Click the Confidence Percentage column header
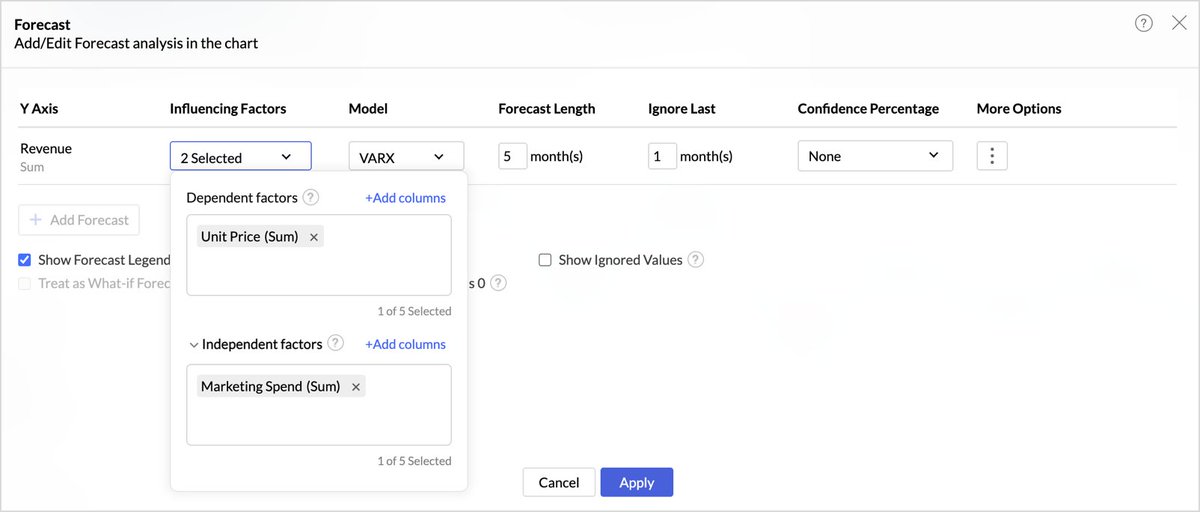This screenshot has width=1200, height=512. [868, 108]
